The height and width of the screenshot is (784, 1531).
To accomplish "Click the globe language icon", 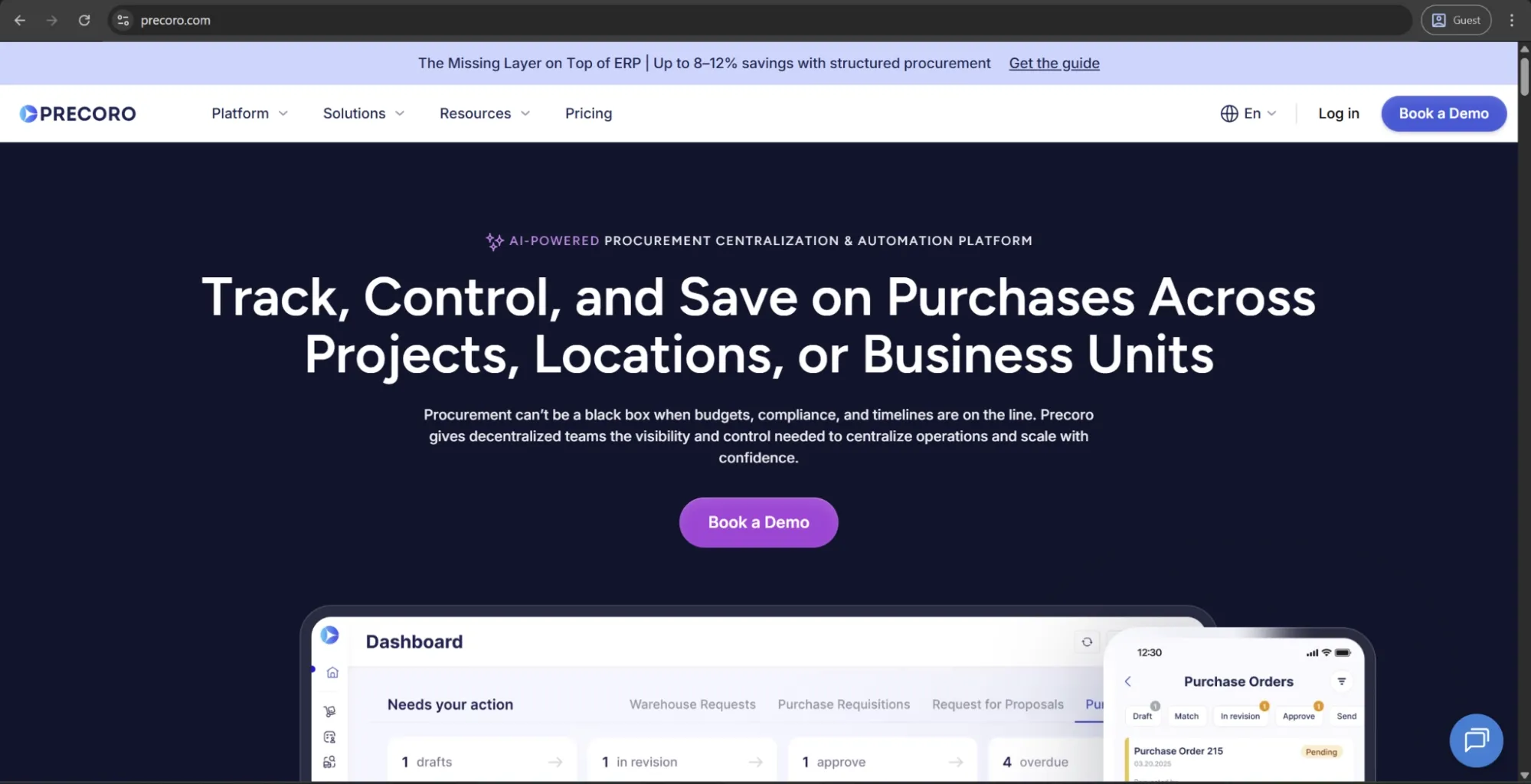I will (1228, 113).
